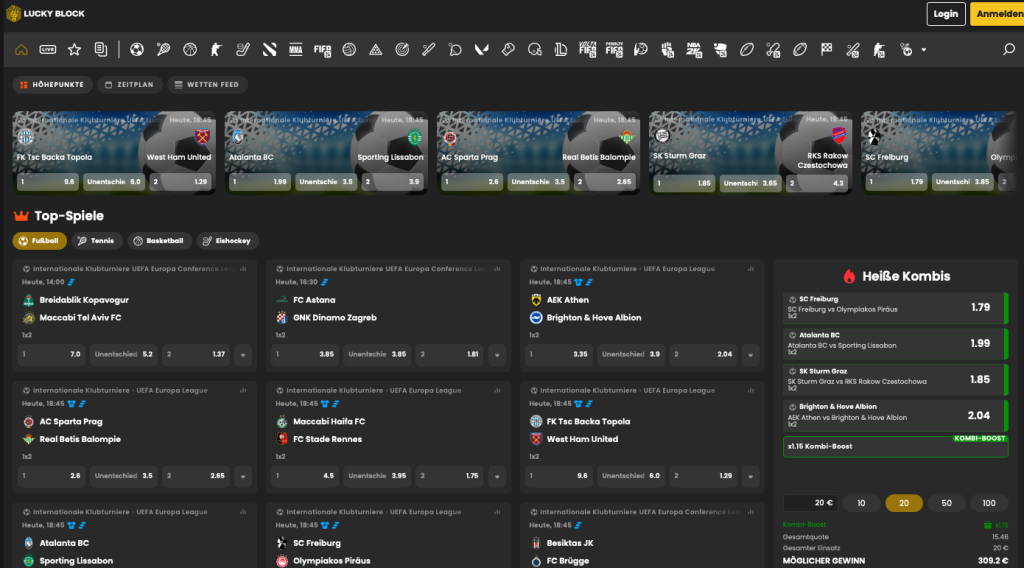Choose the 50 stake chip
Image resolution: width=1024 pixels, height=568 pixels.
[946, 503]
